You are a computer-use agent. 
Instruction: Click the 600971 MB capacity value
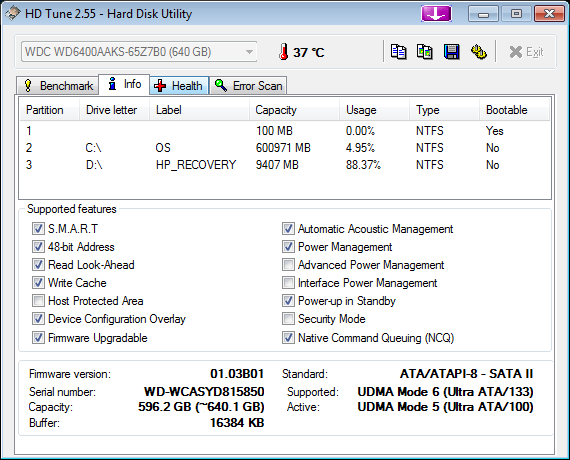(283, 148)
